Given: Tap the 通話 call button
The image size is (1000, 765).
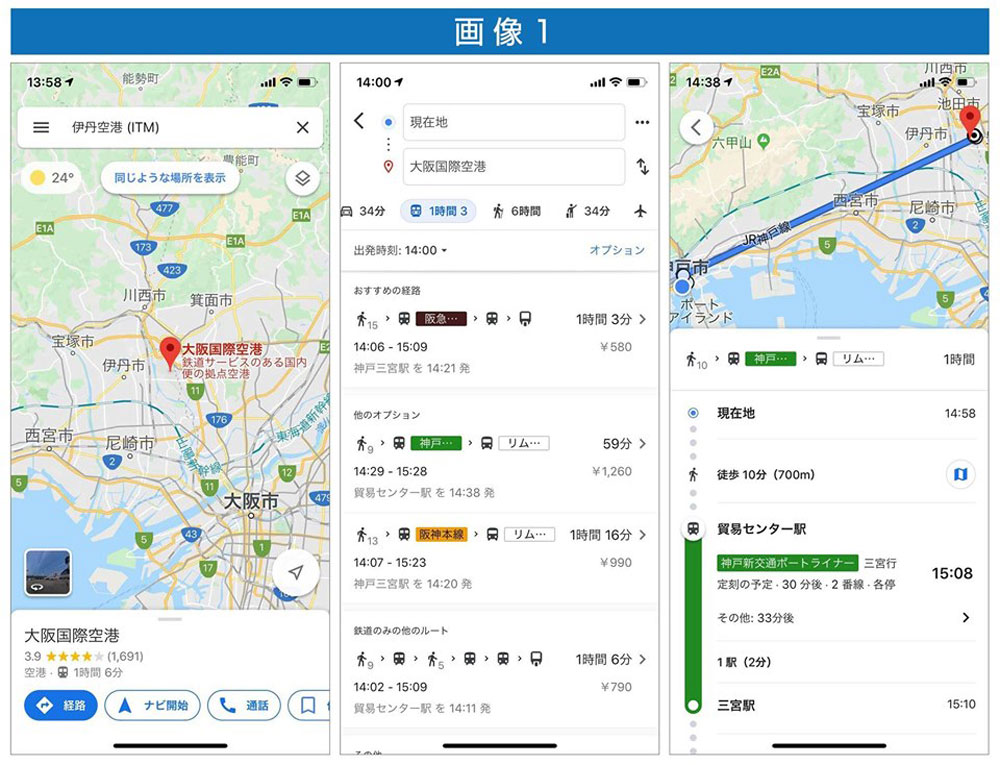Looking at the screenshot, I should point(244,705).
